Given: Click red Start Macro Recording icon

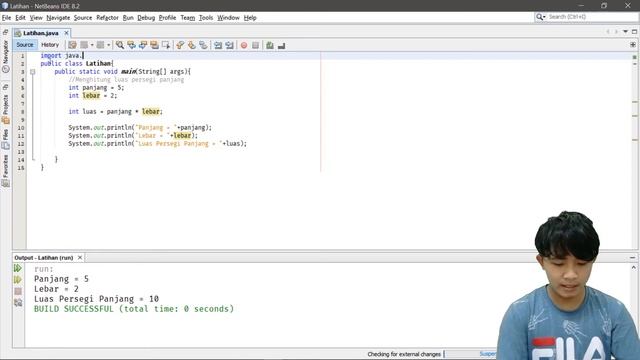Looking at the screenshot, I should 244,45.
